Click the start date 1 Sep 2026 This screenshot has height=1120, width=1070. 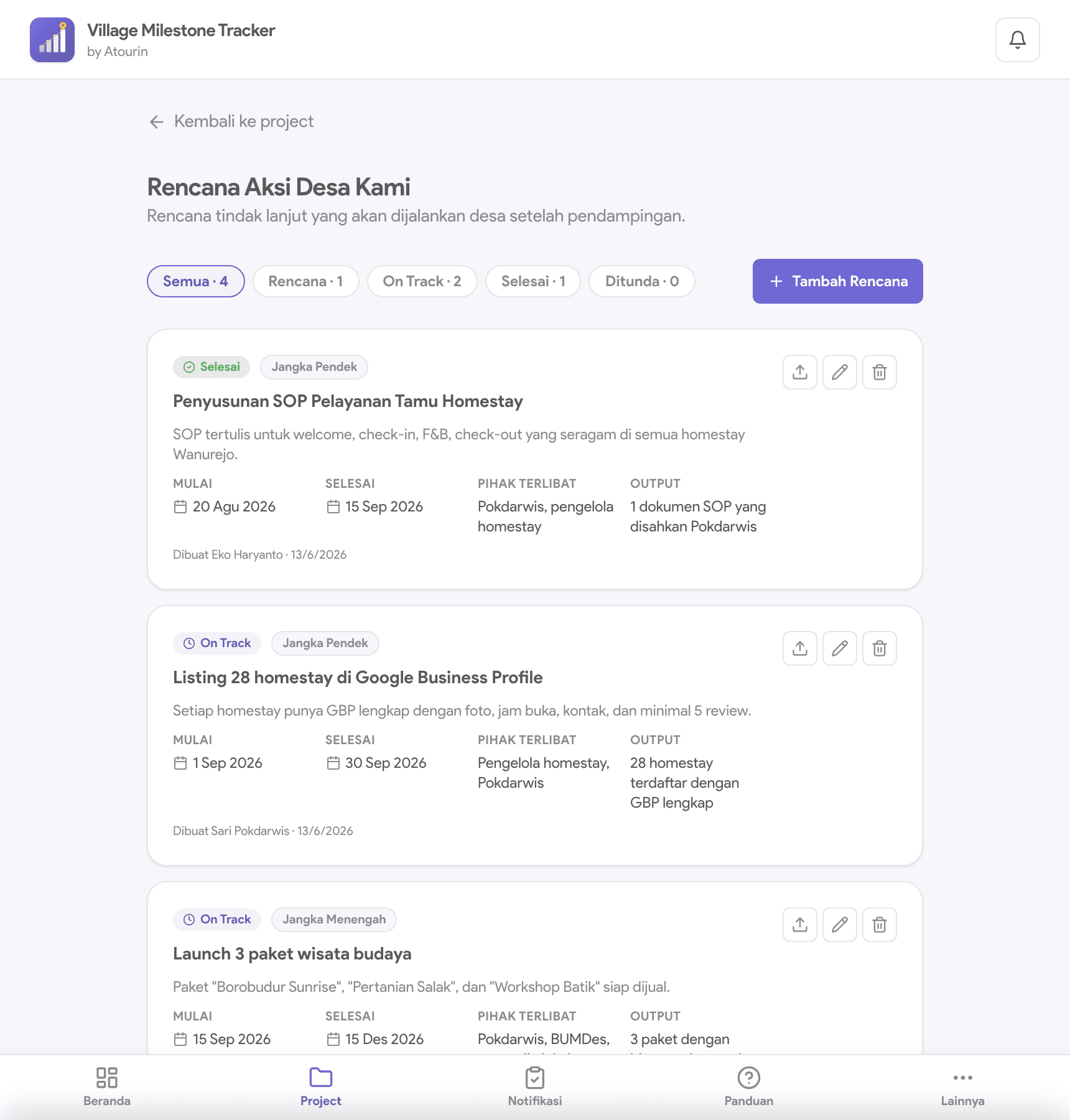pyautogui.click(x=218, y=763)
